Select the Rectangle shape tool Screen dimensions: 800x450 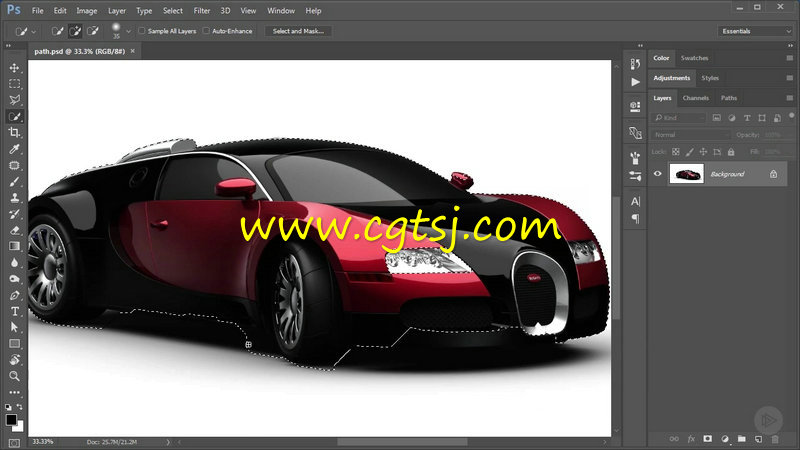(x=14, y=344)
